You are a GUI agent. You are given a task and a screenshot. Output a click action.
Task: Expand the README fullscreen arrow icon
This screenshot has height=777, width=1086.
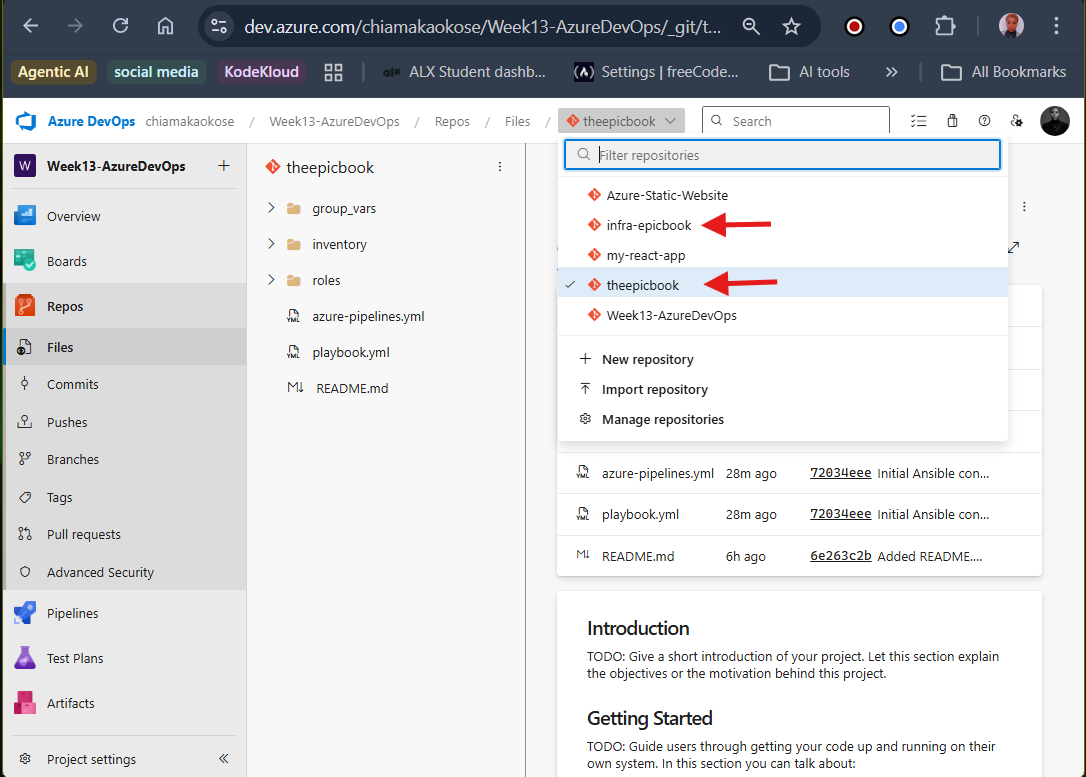pos(1013,247)
